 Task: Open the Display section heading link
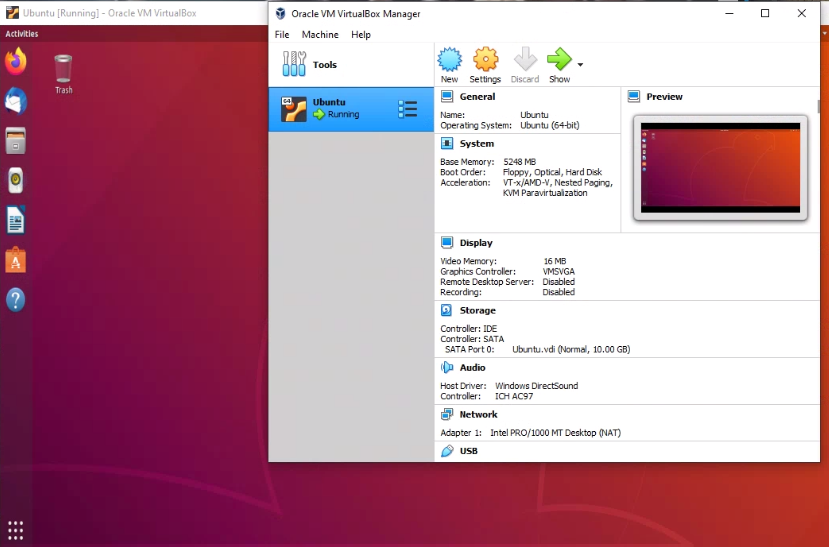(x=476, y=243)
